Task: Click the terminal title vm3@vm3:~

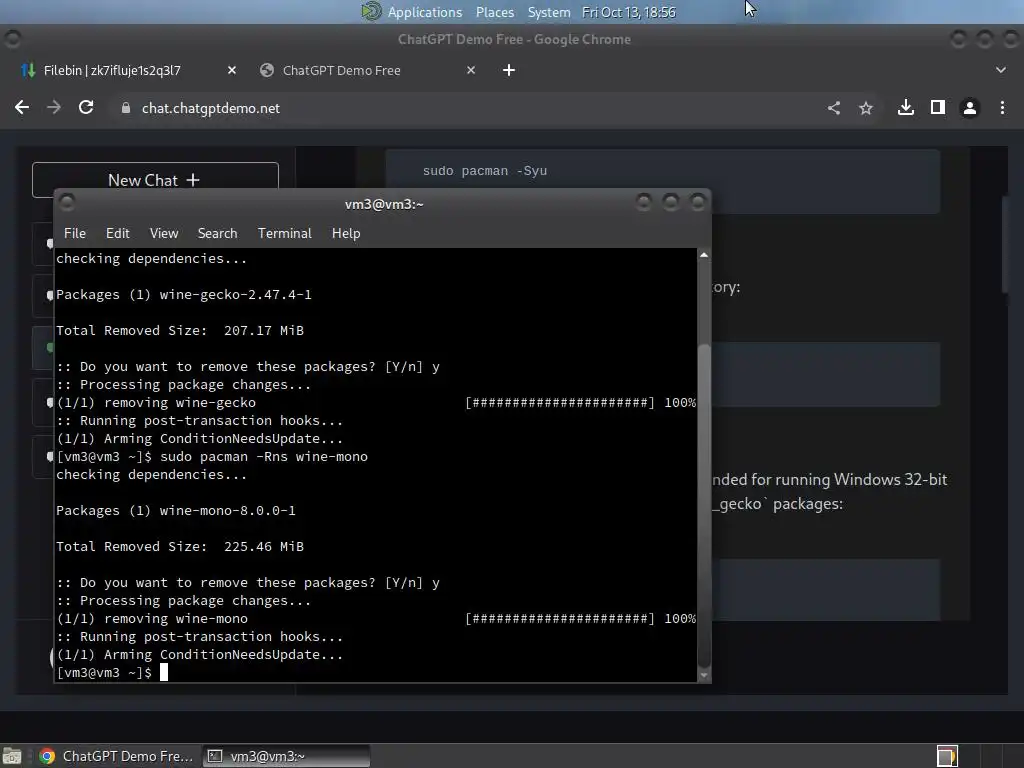Action: (x=384, y=204)
